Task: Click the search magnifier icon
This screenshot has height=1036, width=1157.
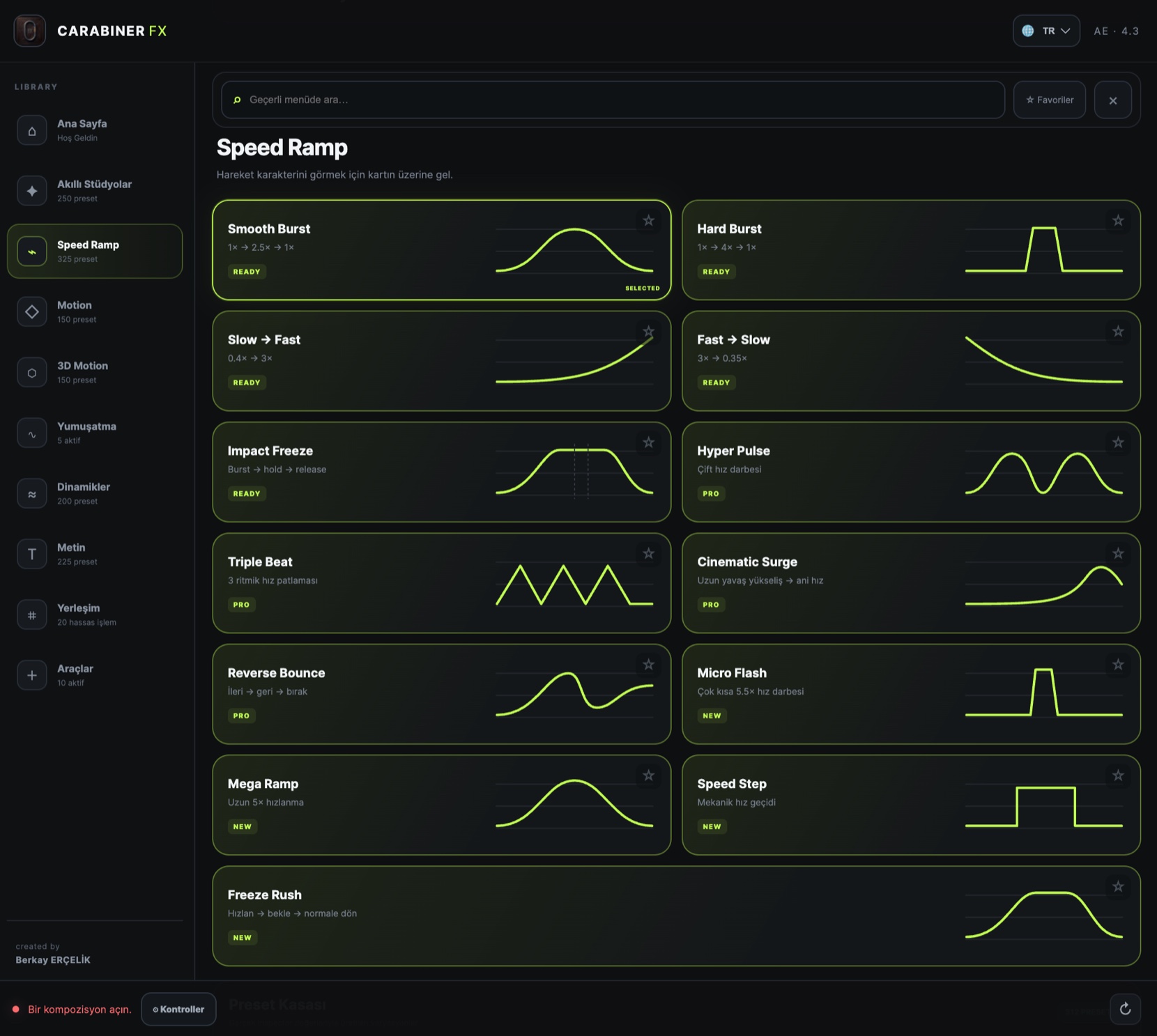Action: click(x=237, y=100)
